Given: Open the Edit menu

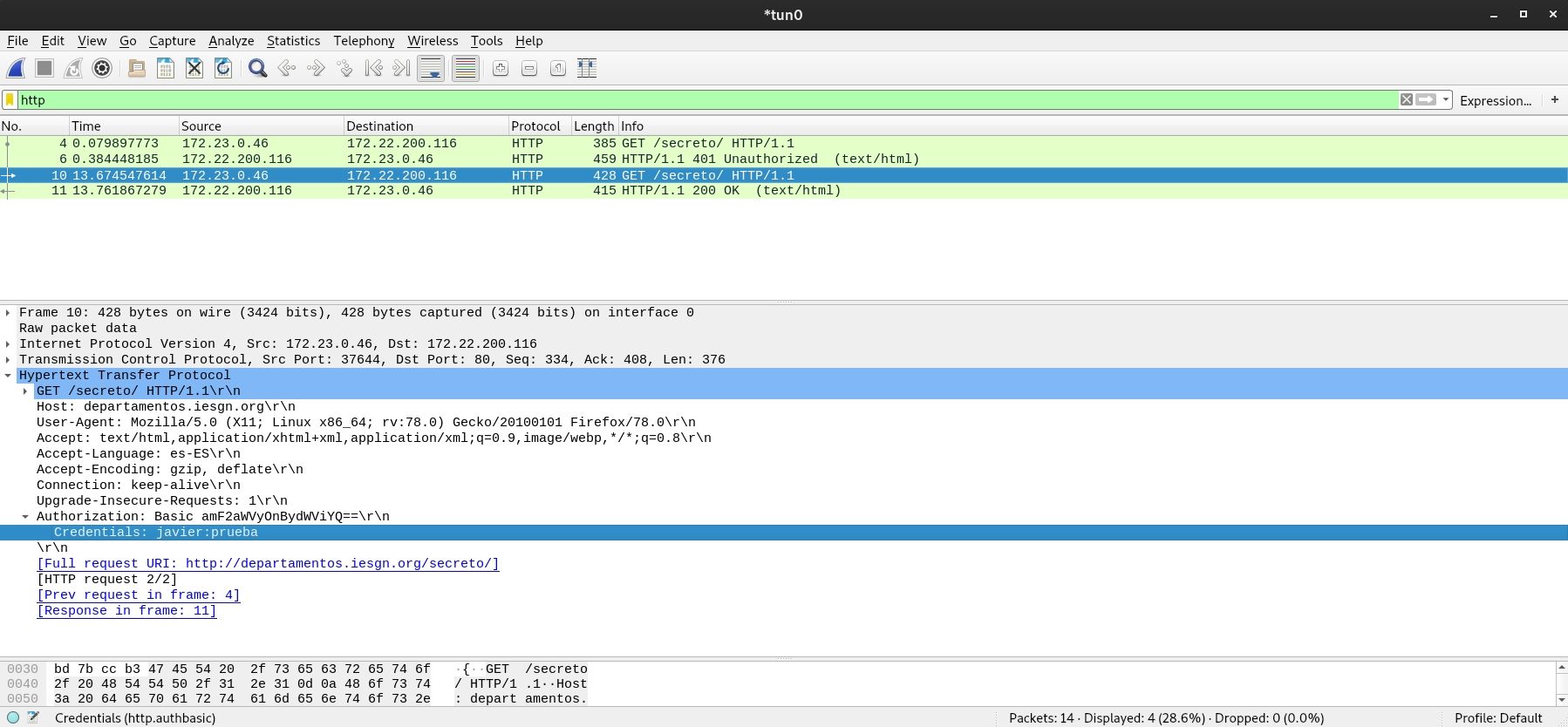Looking at the screenshot, I should tap(52, 41).
